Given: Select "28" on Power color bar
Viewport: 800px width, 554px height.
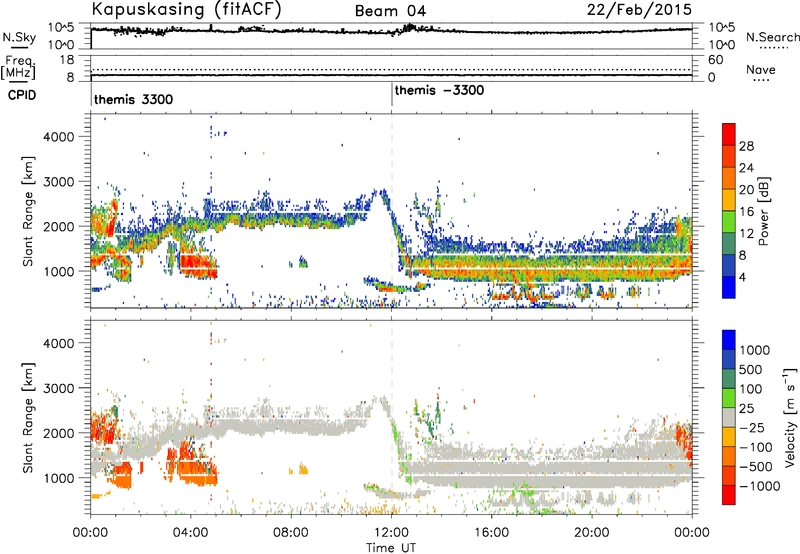Looking at the screenshot, I should coord(746,146).
